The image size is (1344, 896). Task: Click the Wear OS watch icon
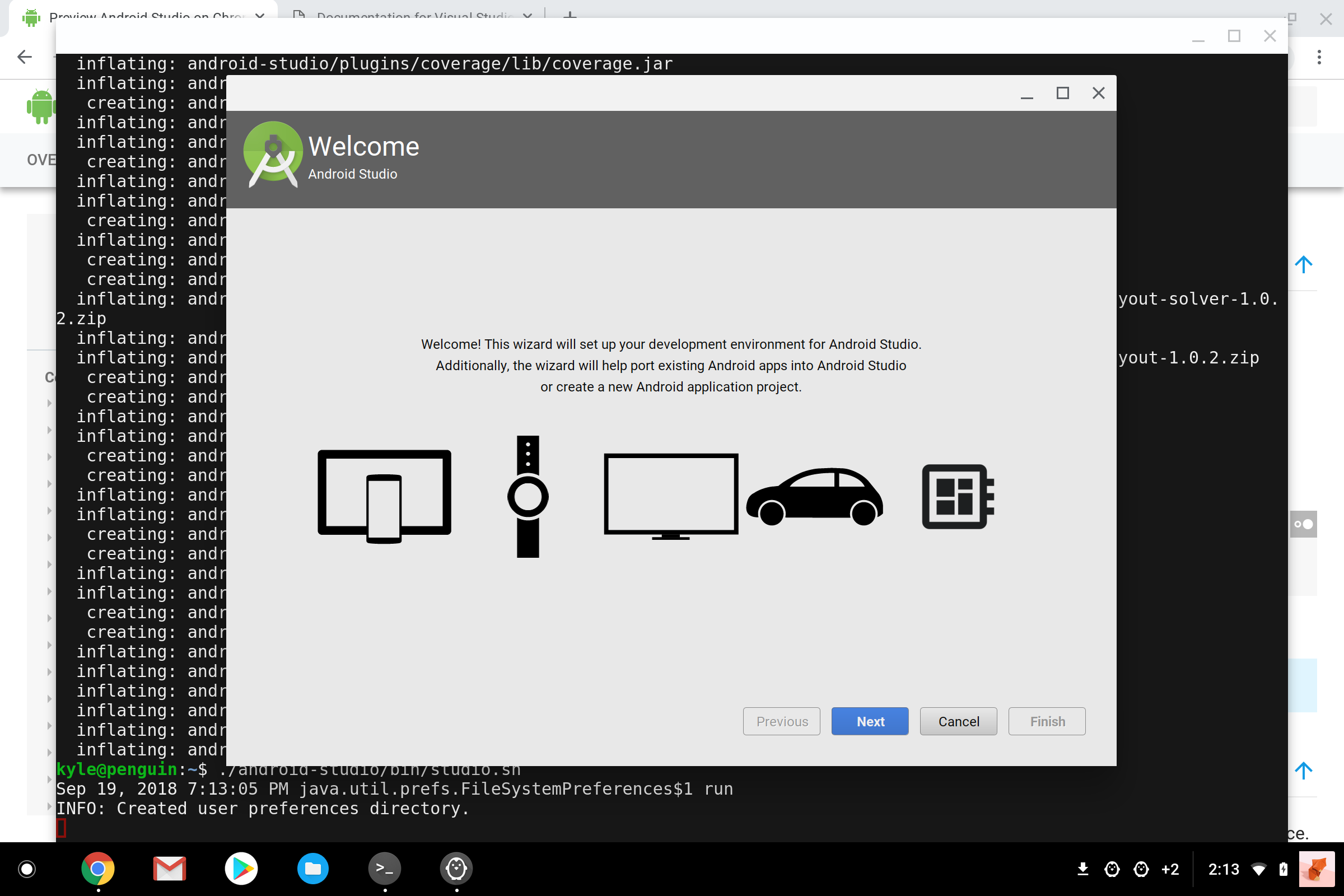[528, 496]
